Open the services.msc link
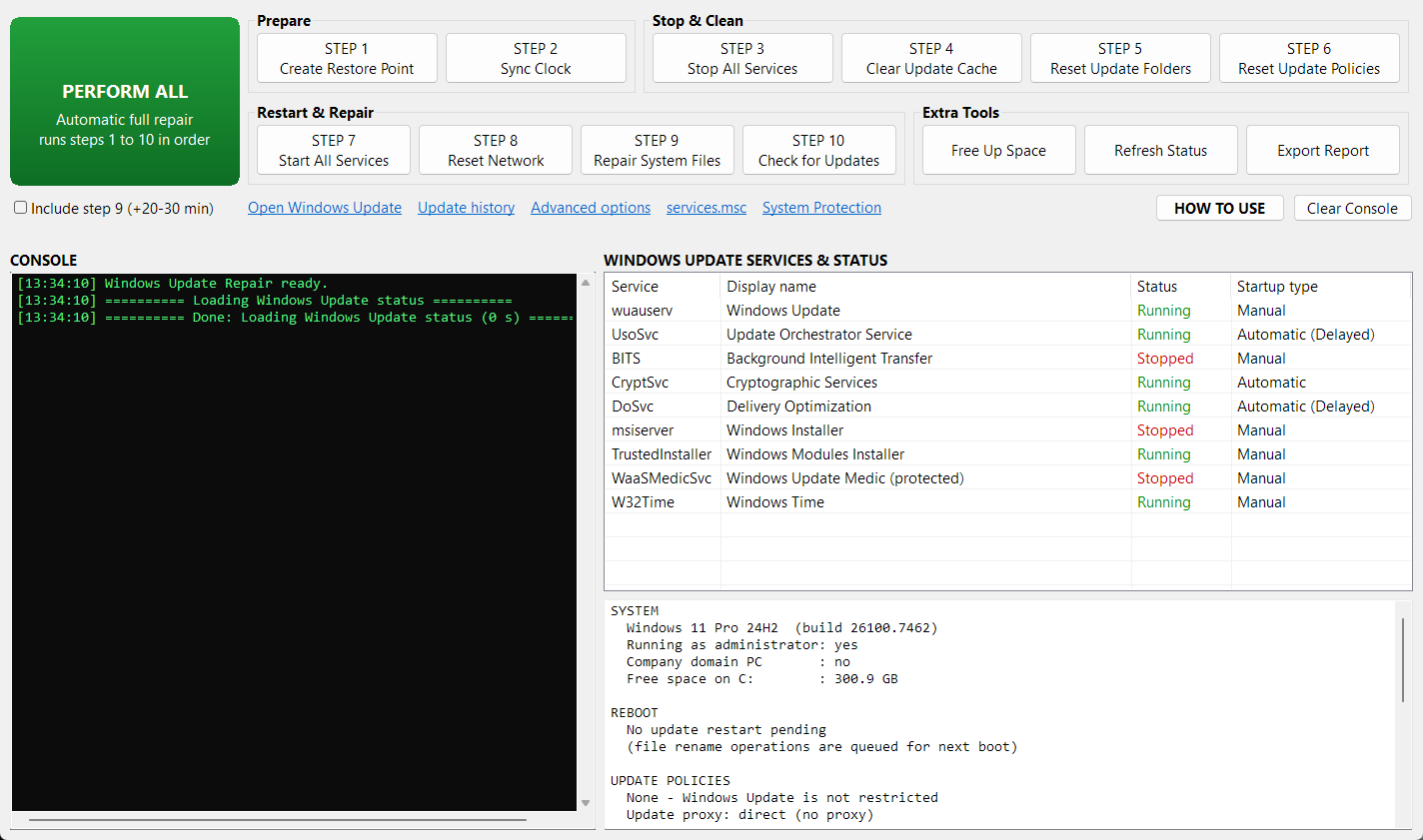Screen dimensions: 1423x840 (x=707, y=208)
